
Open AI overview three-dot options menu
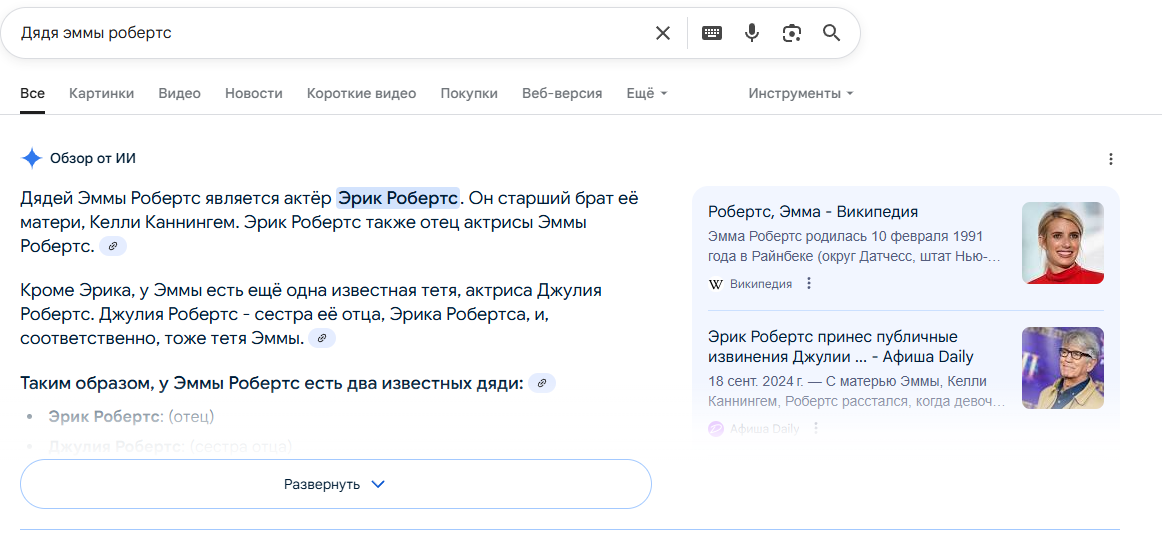(1110, 159)
